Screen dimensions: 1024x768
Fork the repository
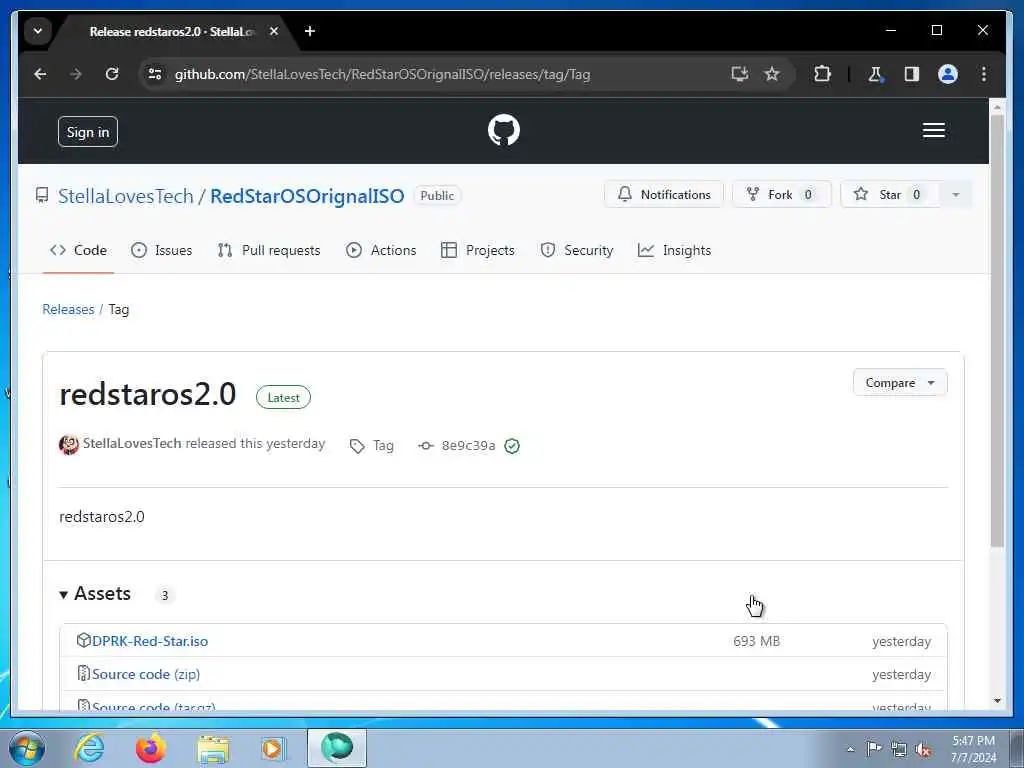click(782, 195)
